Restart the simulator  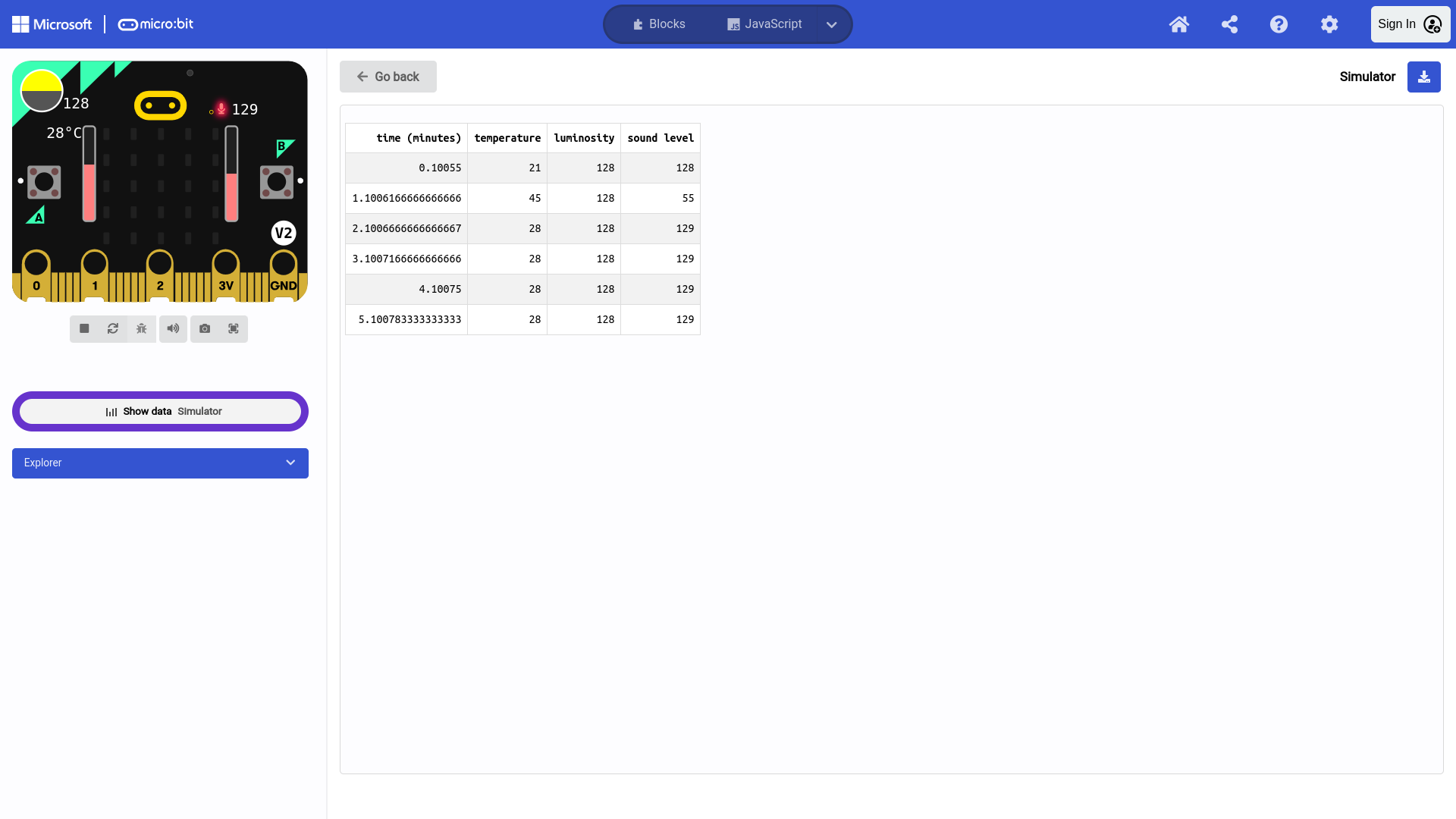[113, 328]
